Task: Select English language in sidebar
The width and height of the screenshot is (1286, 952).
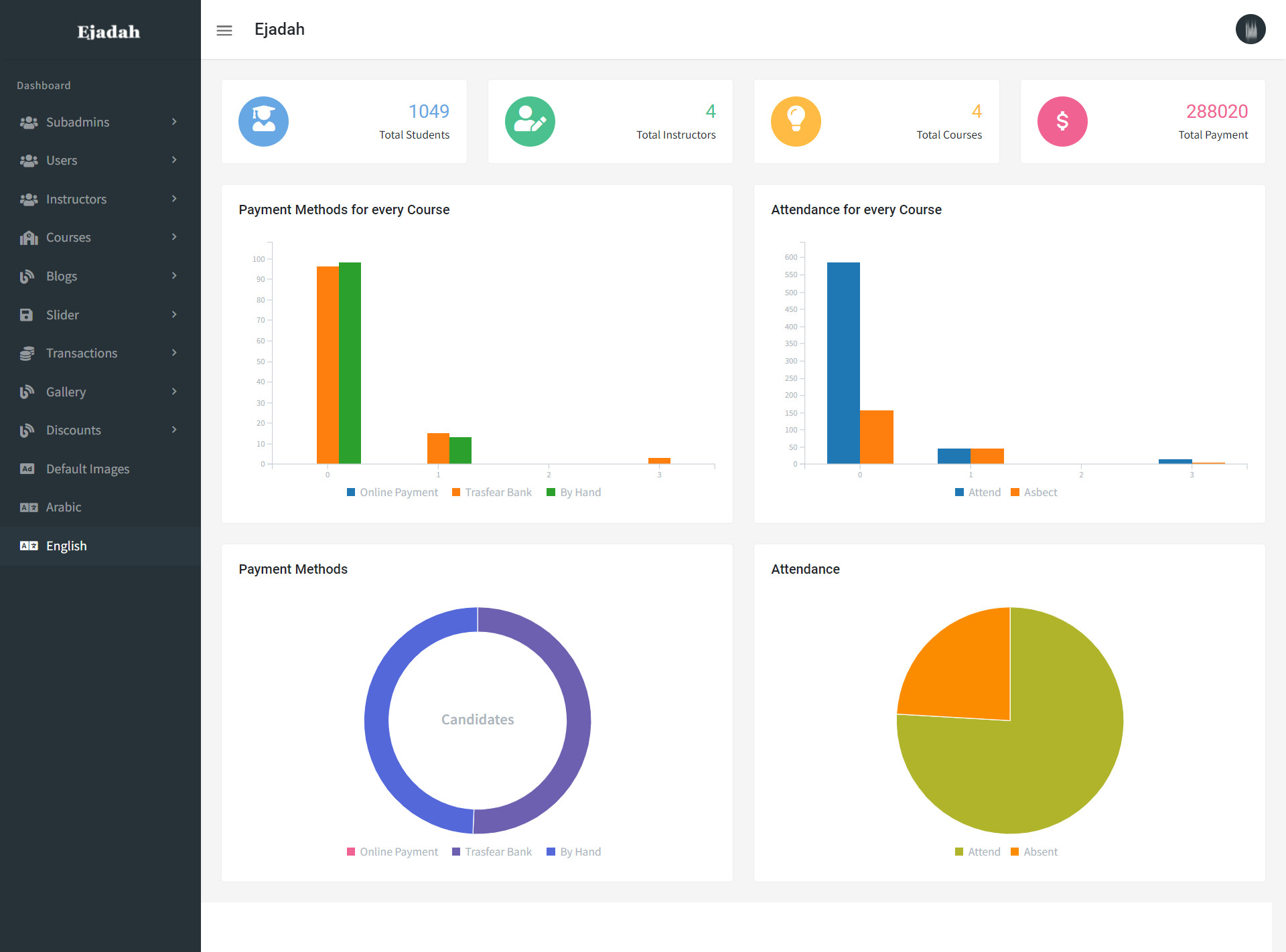Action: click(66, 546)
